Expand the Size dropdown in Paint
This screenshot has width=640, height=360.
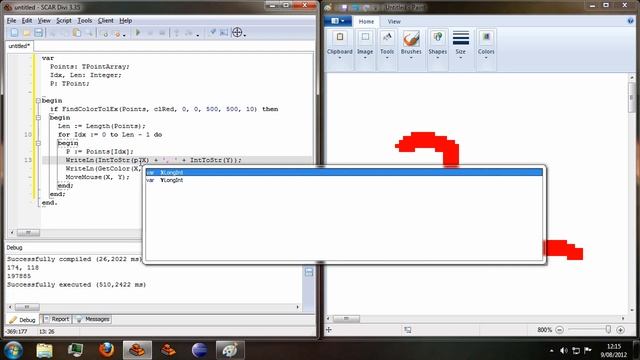pos(460,58)
